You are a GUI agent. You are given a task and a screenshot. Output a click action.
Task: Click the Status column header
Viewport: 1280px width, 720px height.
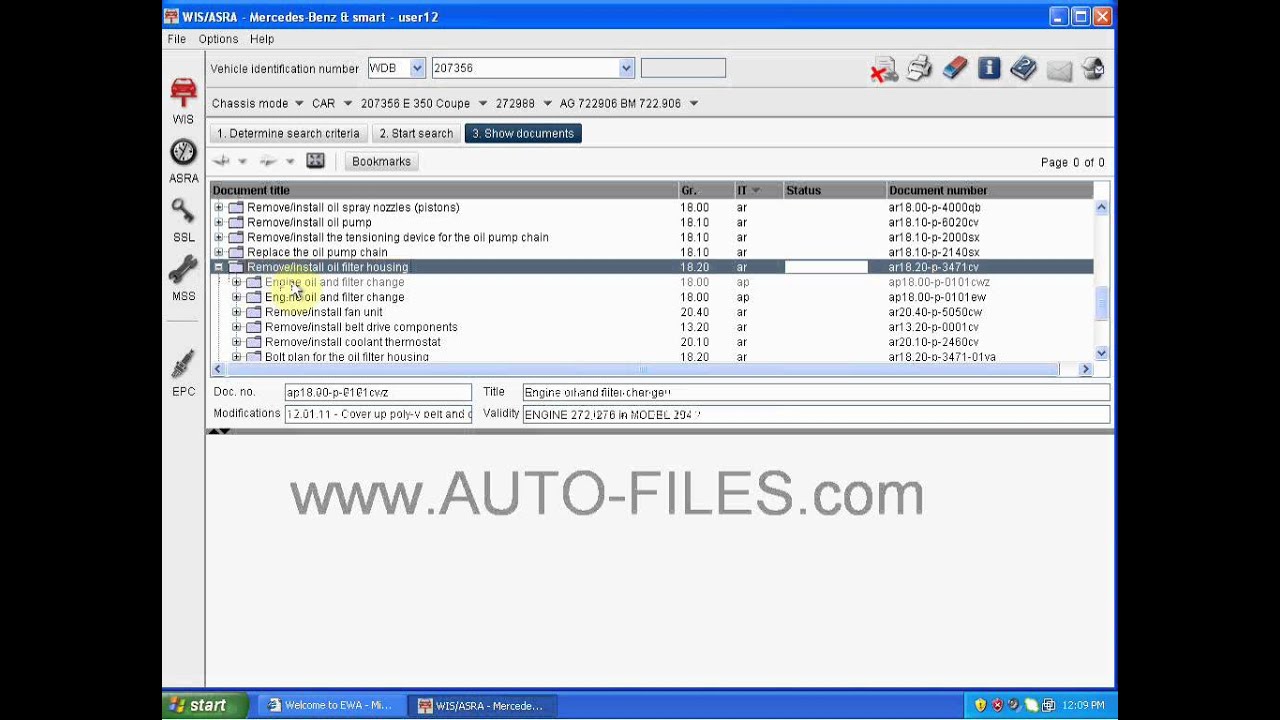tap(834, 190)
